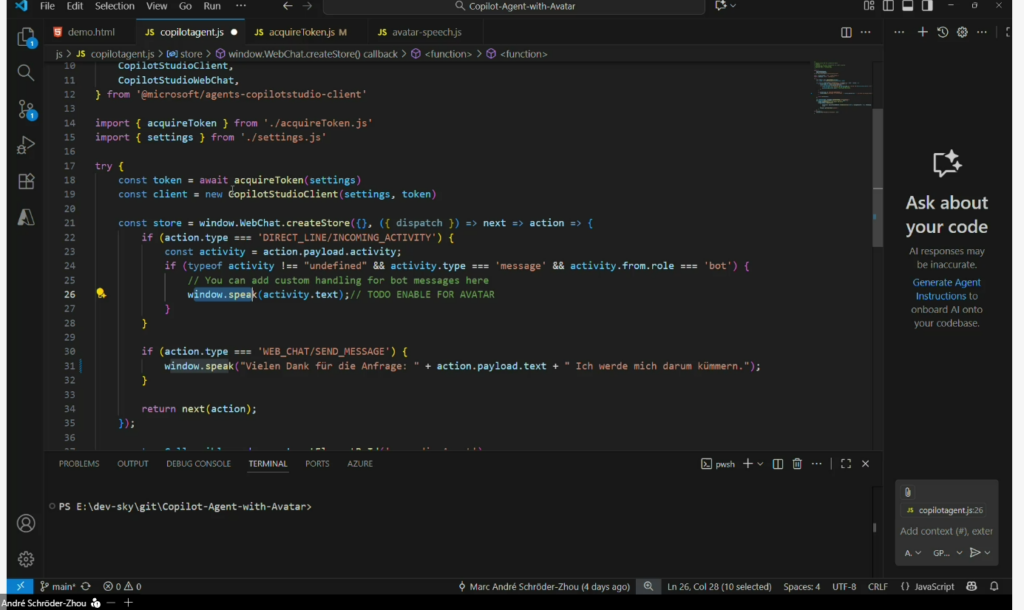The width and height of the screenshot is (1024, 610).
Task: Expand the new terminal launch profile dropdown
Action: 760,464
